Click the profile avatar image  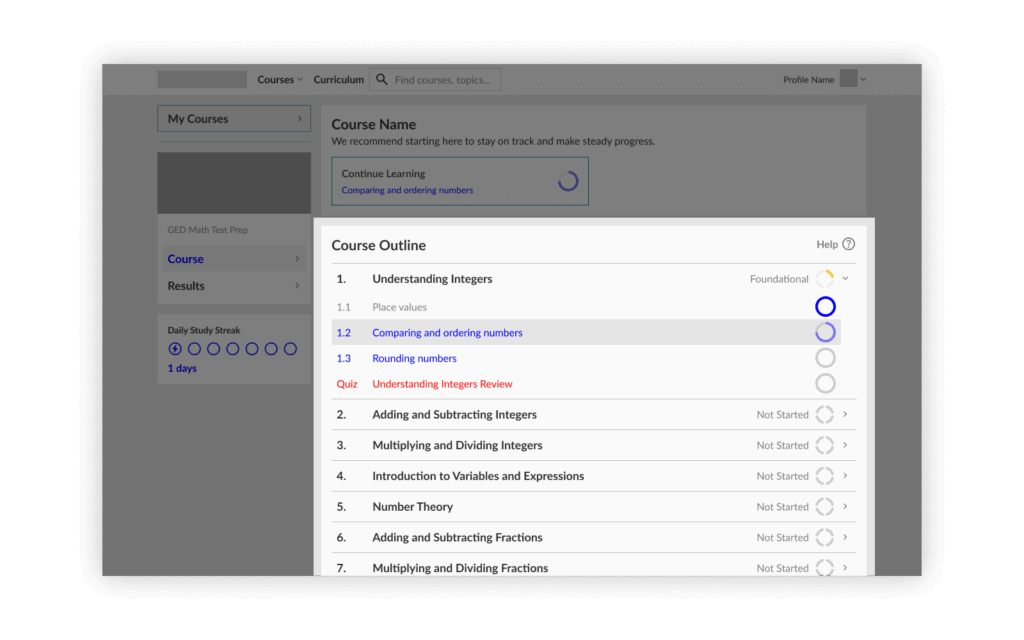848,79
